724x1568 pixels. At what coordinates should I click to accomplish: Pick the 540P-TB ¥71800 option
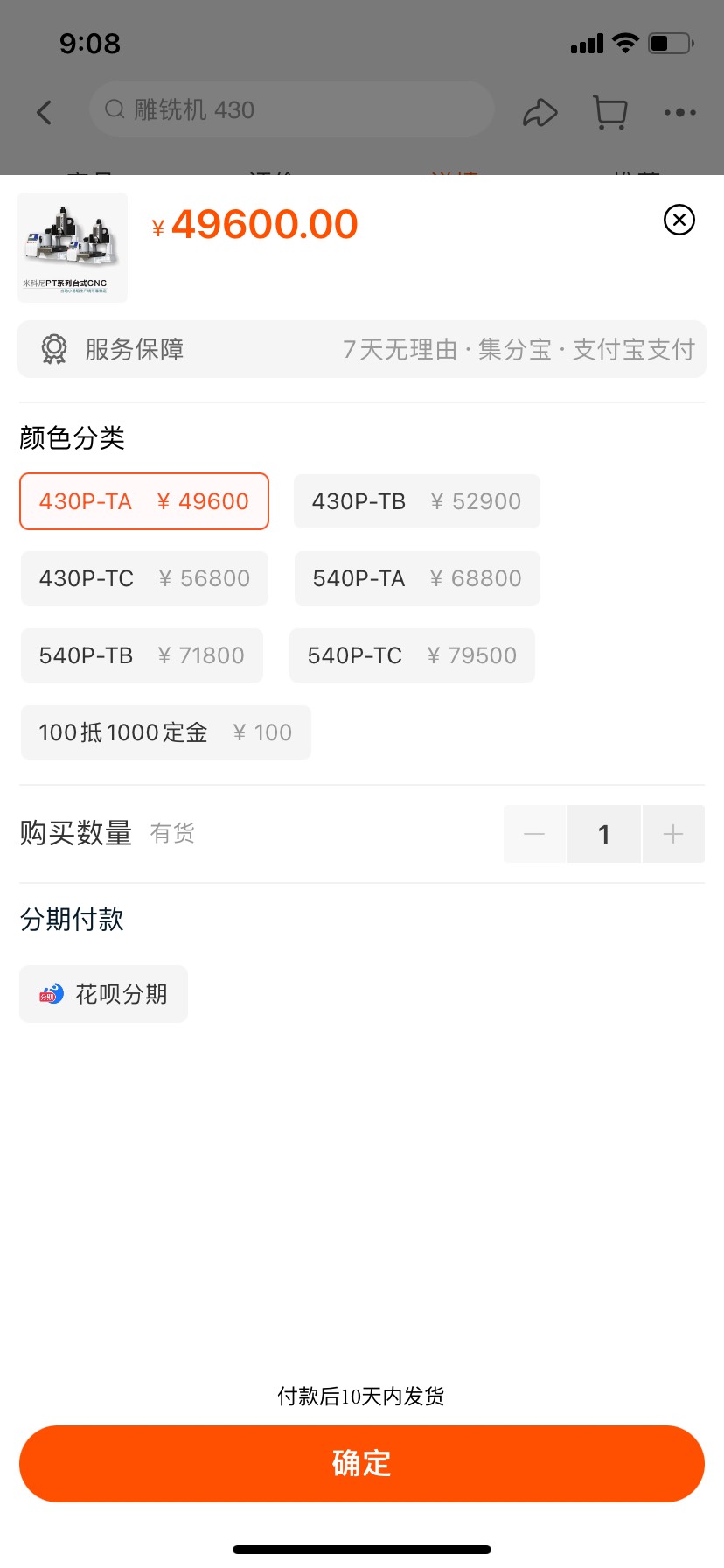(142, 655)
